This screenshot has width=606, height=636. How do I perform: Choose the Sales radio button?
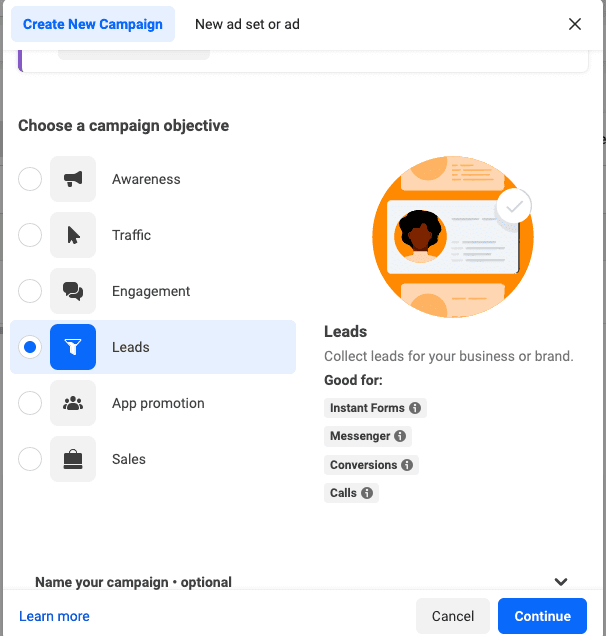30,460
